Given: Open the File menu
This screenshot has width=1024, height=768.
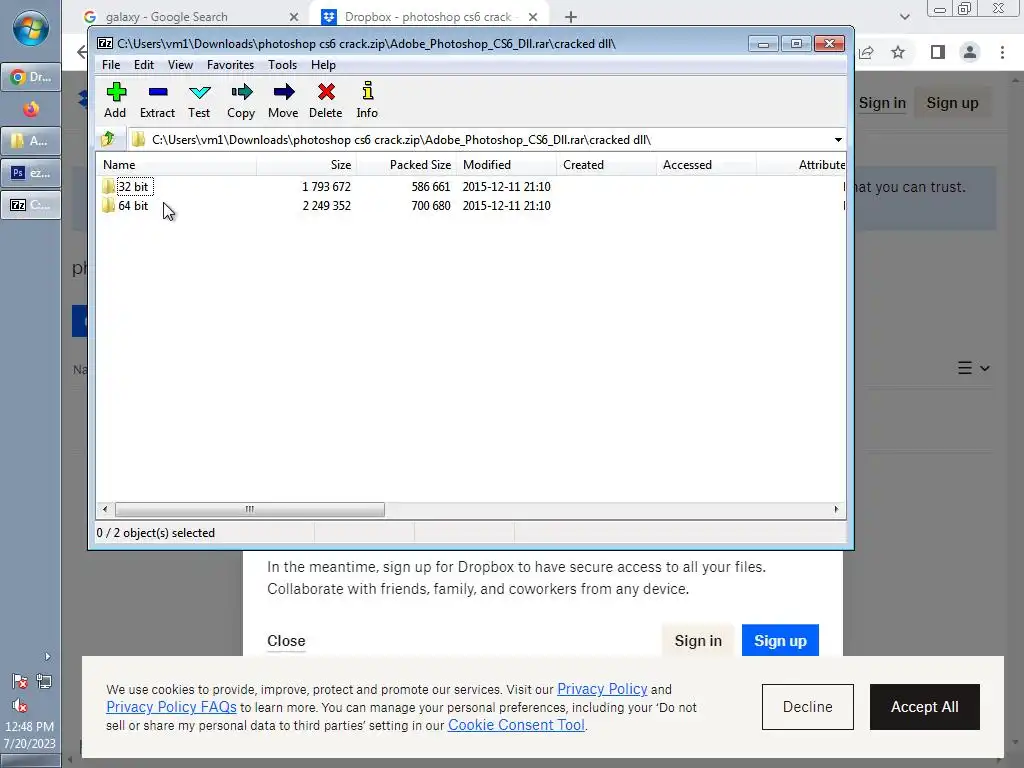Looking at the screenshot, I should click(111, 65).
